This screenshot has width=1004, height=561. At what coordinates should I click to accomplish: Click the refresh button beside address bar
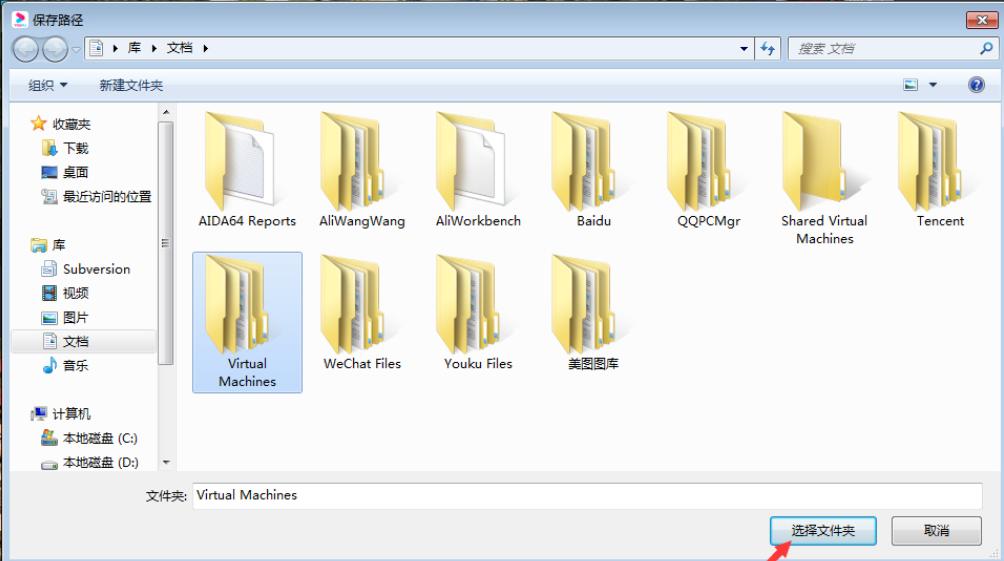click(x=768, y=48)
